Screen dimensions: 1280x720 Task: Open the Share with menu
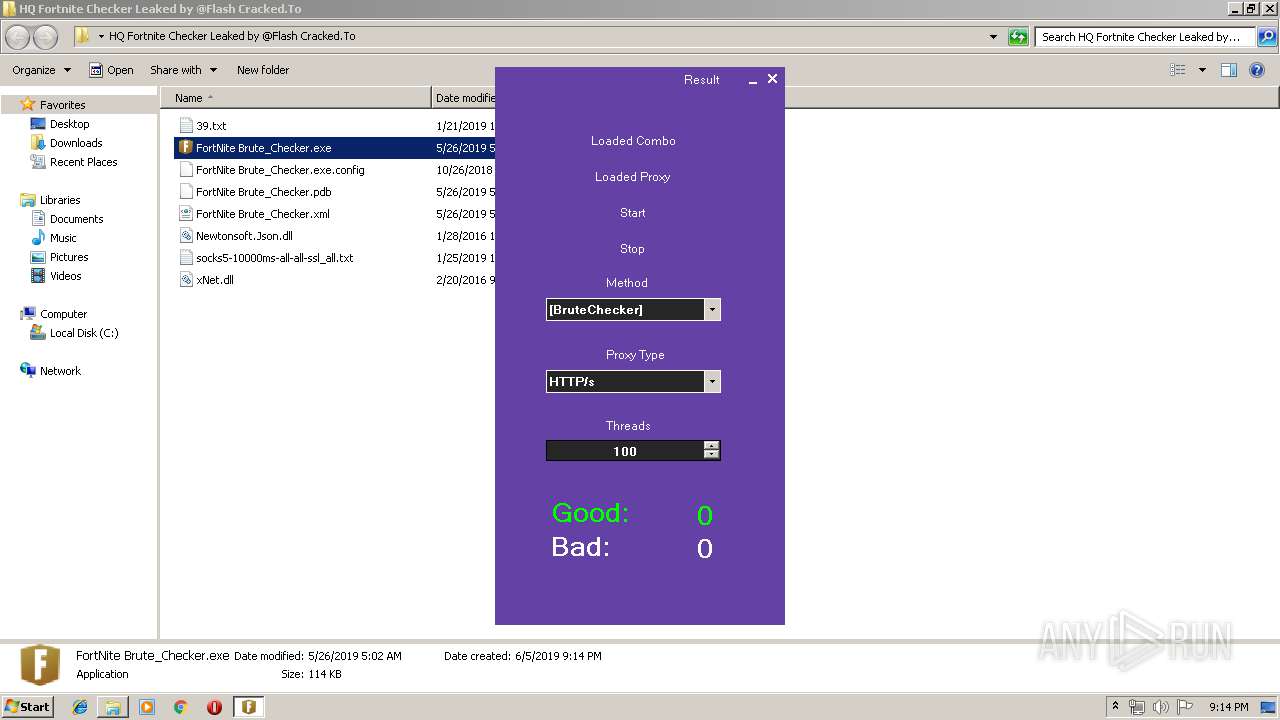point(183,70)
